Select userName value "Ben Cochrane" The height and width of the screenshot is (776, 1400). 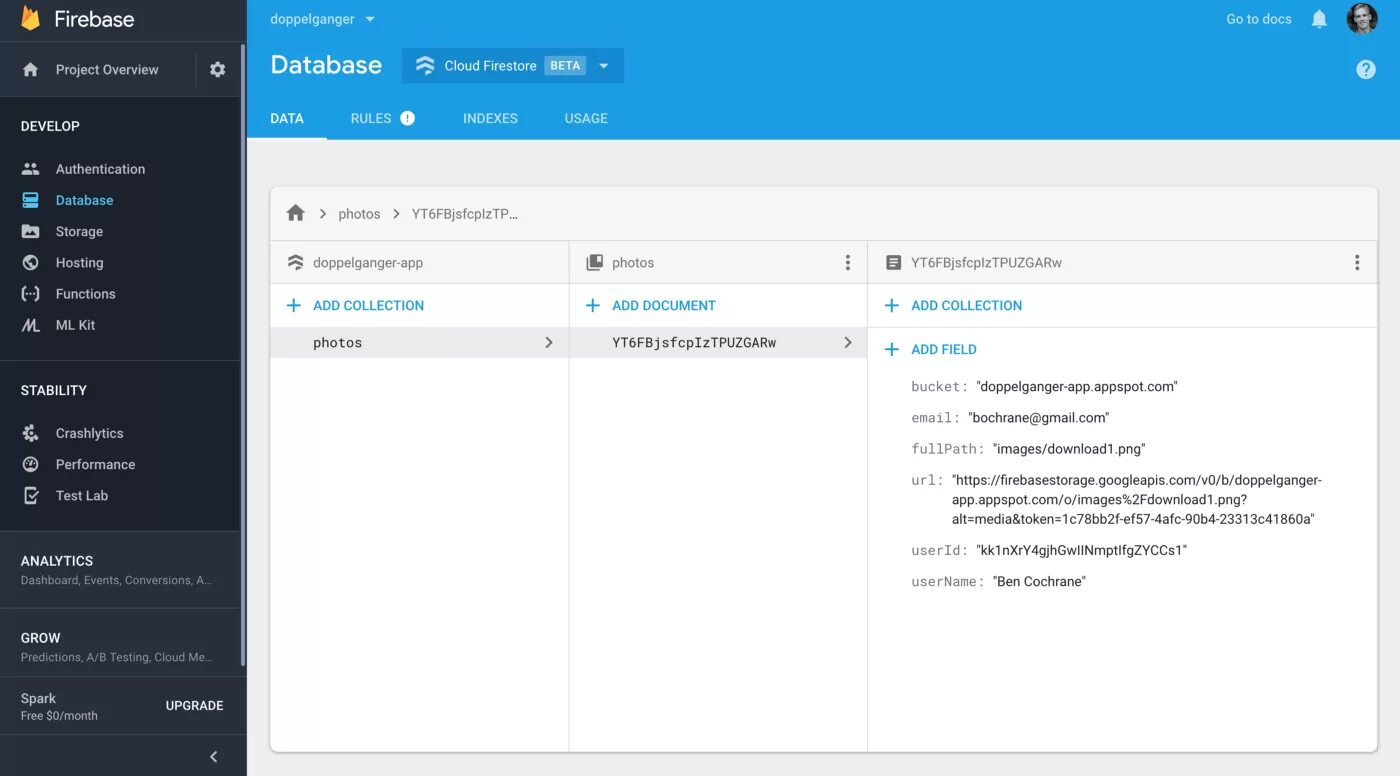point(1039,581)
